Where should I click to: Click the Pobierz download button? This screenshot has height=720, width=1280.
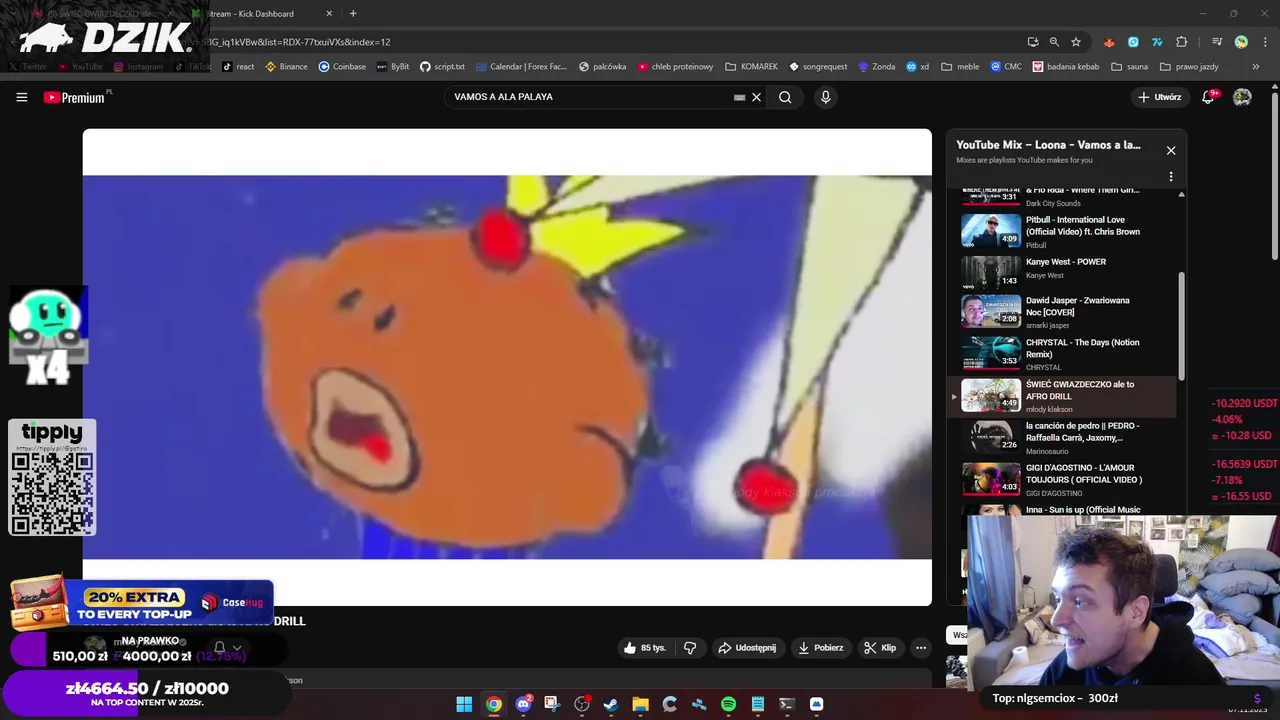click(820, 648)
